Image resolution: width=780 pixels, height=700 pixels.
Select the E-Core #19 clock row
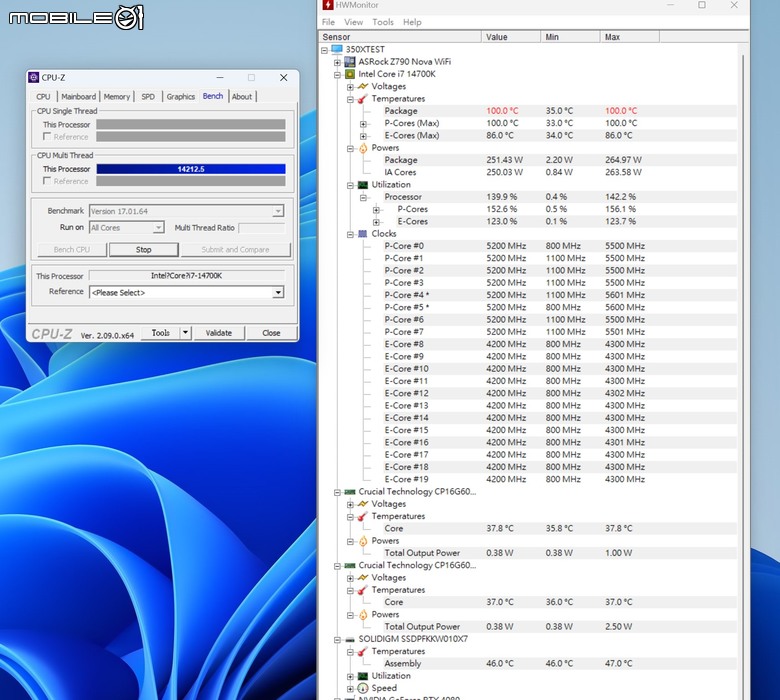[x=560, y=479]
